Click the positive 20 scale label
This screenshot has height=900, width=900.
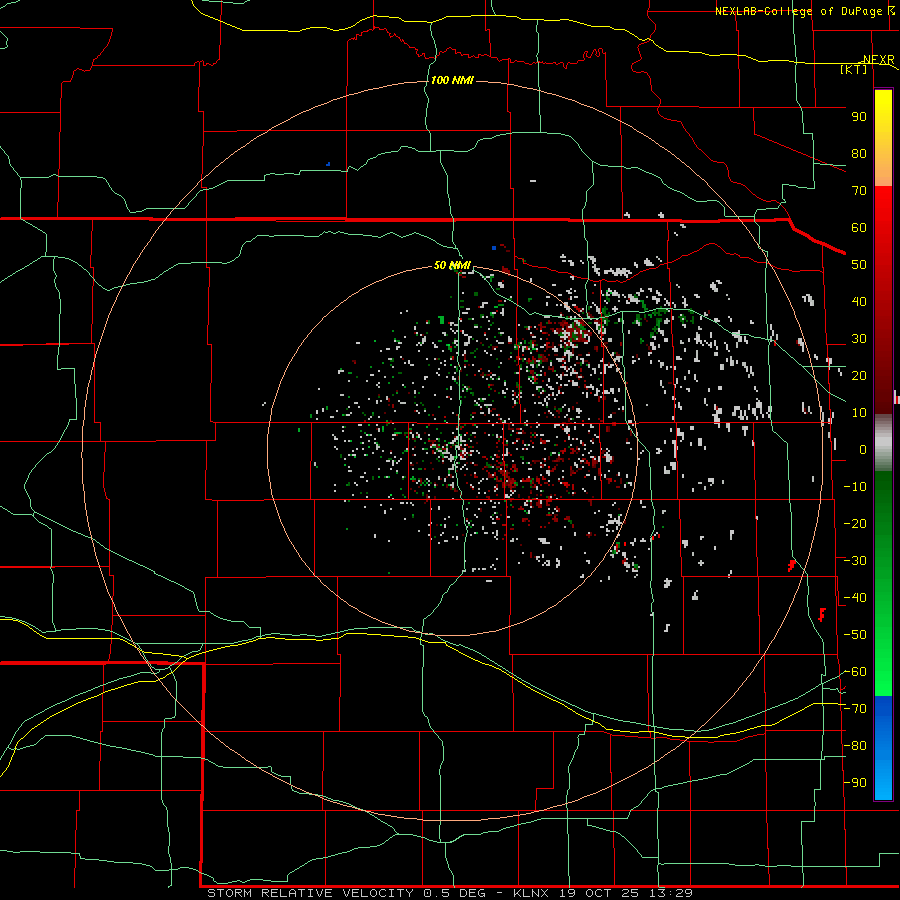[x=859, y=375]
